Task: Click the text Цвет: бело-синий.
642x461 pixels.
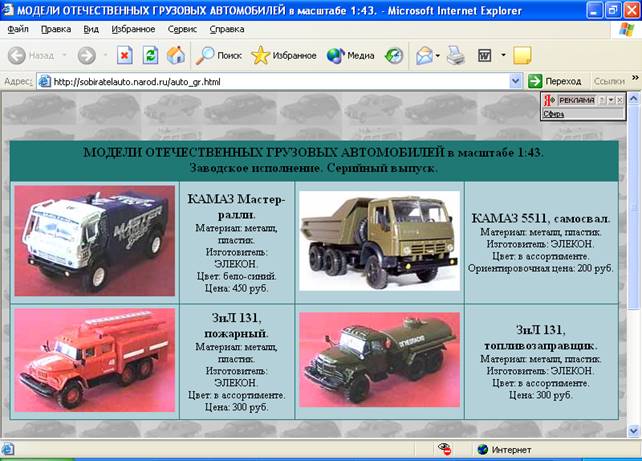Action: (x=236, y=276)
